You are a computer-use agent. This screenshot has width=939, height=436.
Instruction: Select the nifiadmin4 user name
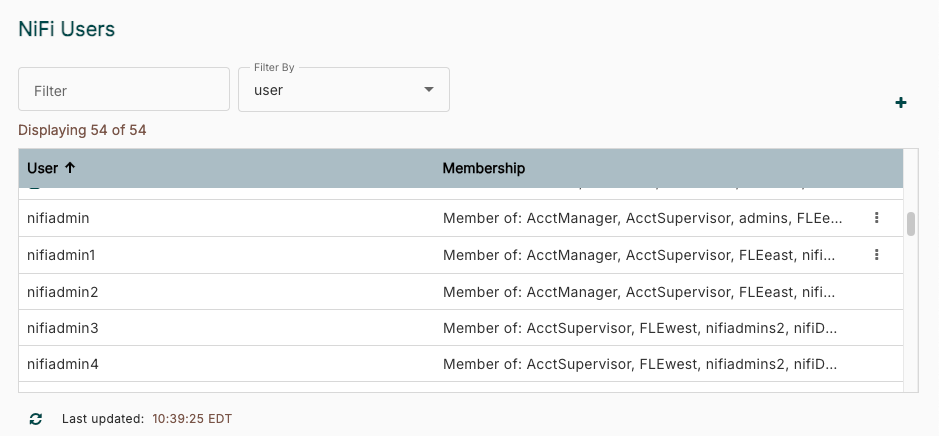[62, 364]
